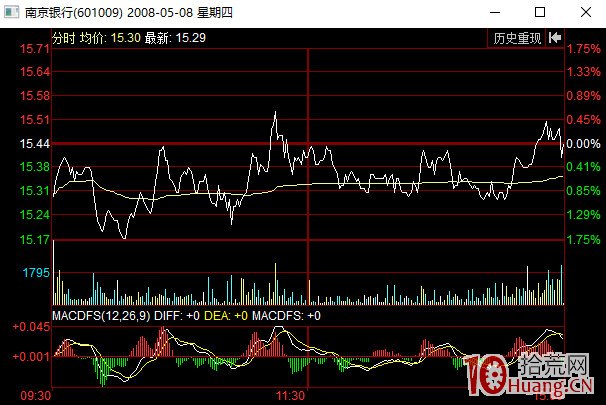Screen dimensions: 606x405
Task: Minimize the 南京银行 chart window
Action: 494,13
